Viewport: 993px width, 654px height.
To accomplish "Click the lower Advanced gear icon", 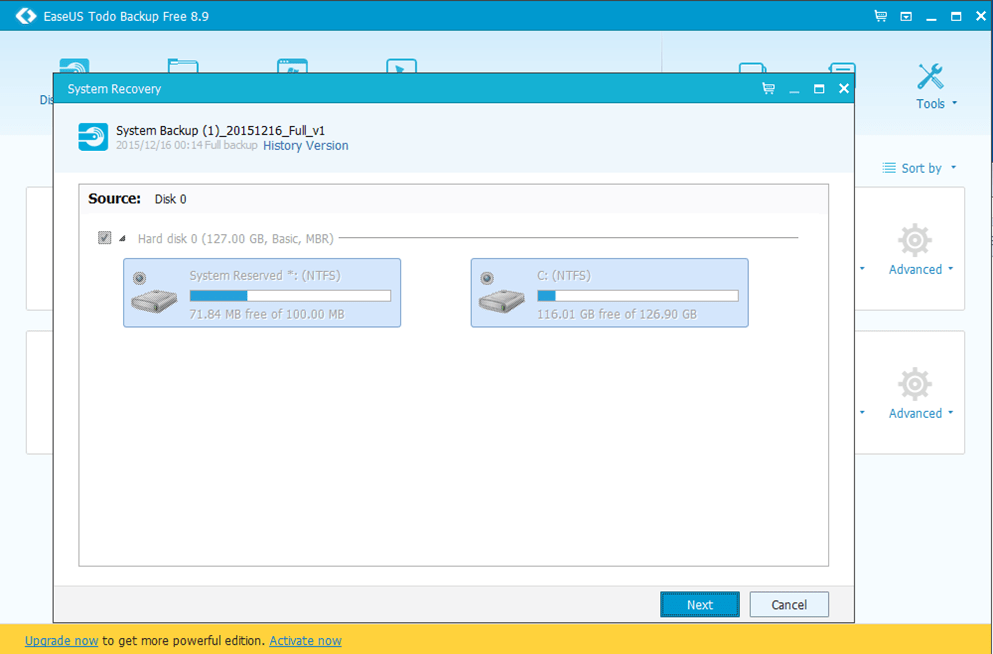I will click(915, 384).
